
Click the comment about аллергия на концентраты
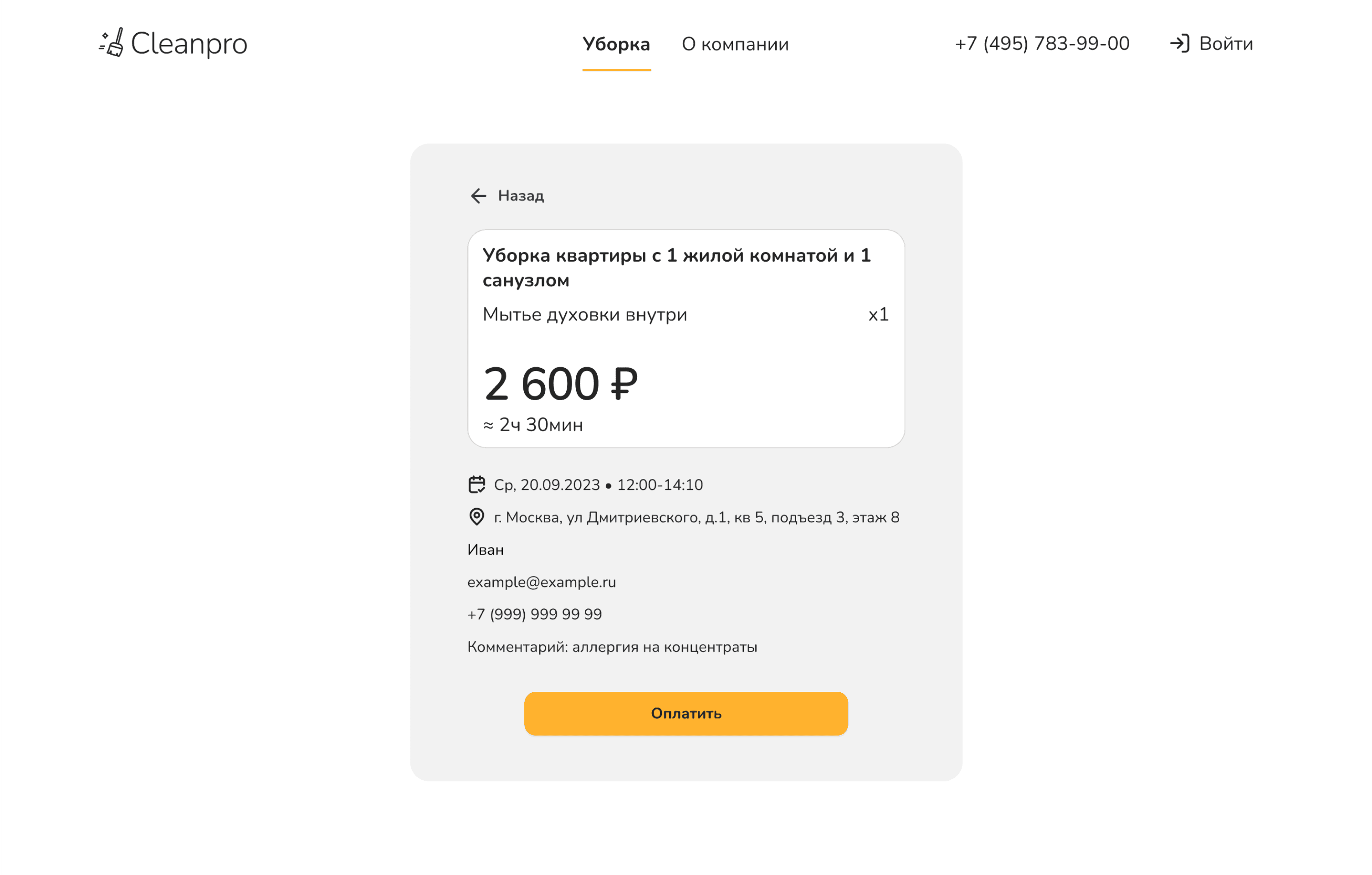[612, 647]
